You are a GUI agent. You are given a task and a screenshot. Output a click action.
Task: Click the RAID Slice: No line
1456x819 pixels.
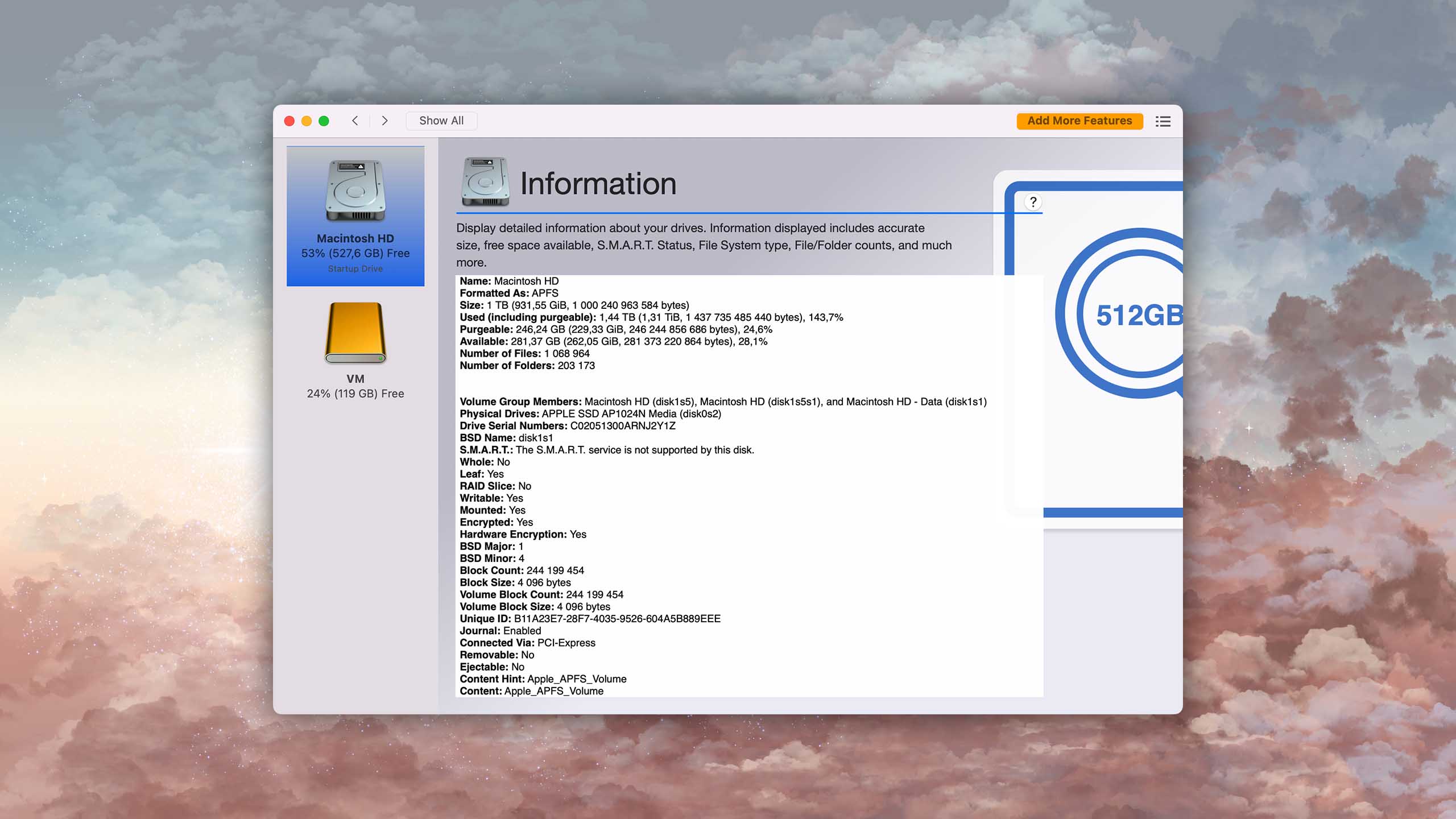(x=495, y=486)
